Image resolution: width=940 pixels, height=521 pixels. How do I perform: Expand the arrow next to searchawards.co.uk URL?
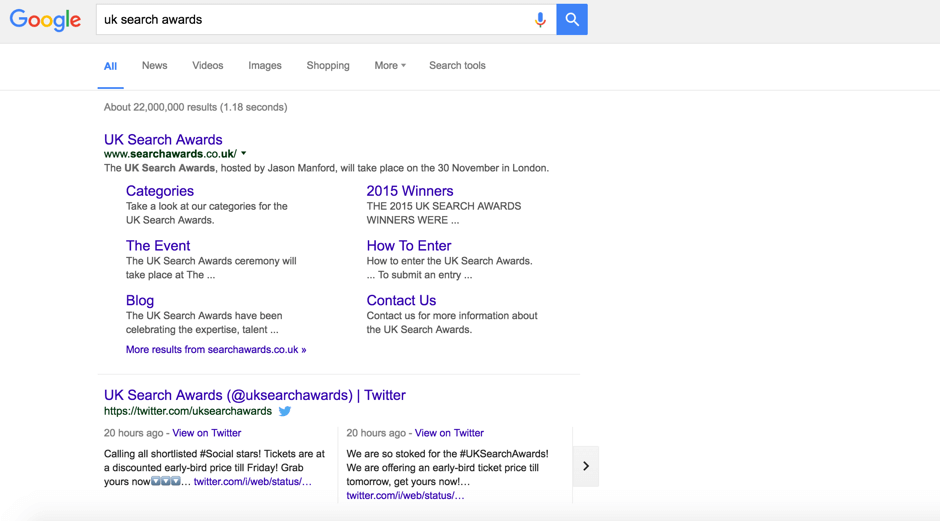pyautogui.click(x=244, y=153)
